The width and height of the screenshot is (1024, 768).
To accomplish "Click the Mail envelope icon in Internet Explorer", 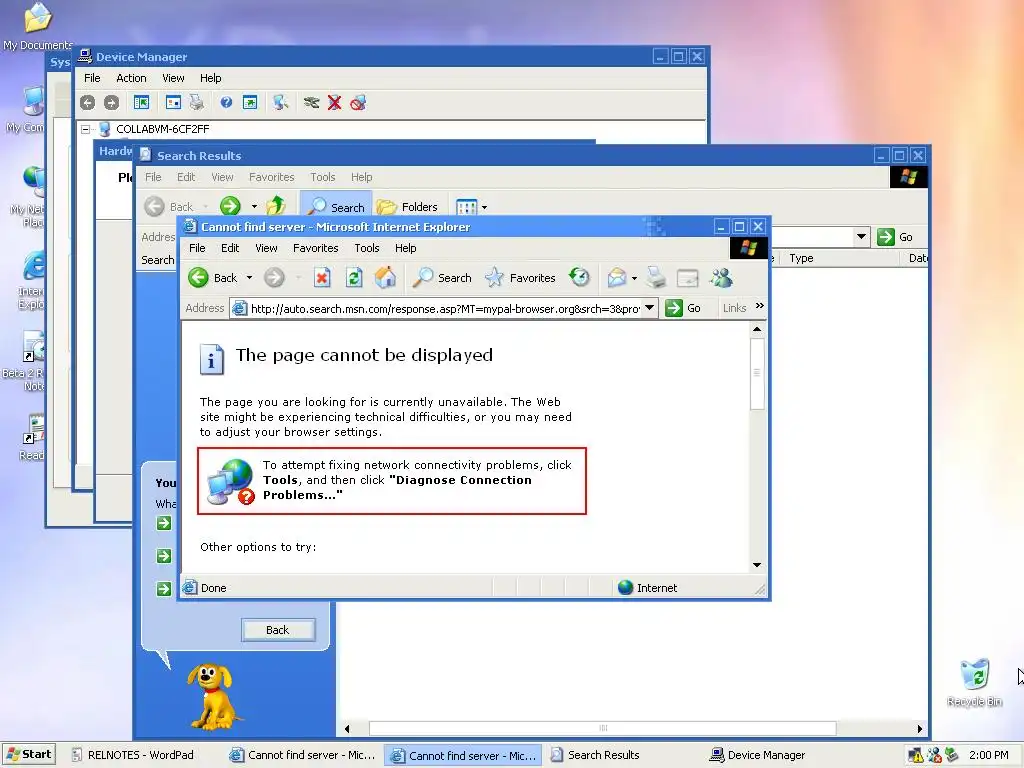I will click(616, 278).
